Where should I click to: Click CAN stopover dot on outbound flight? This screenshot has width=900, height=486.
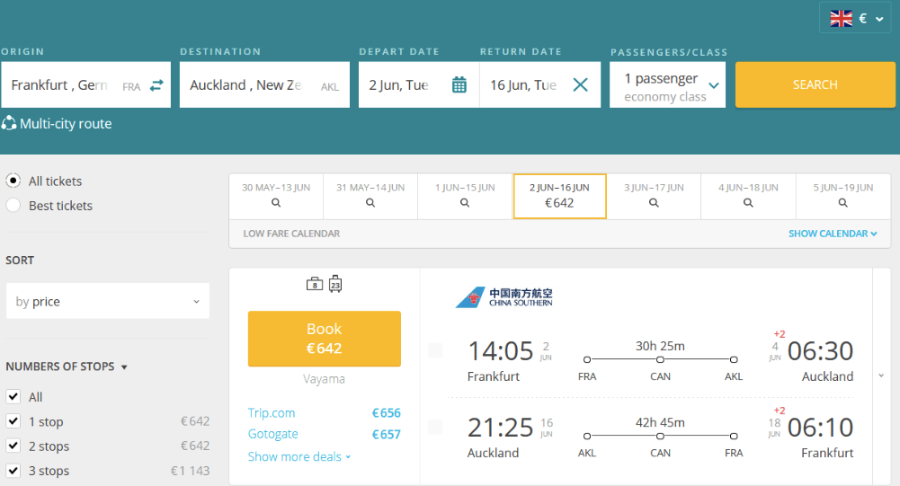(x=660, y=360)
